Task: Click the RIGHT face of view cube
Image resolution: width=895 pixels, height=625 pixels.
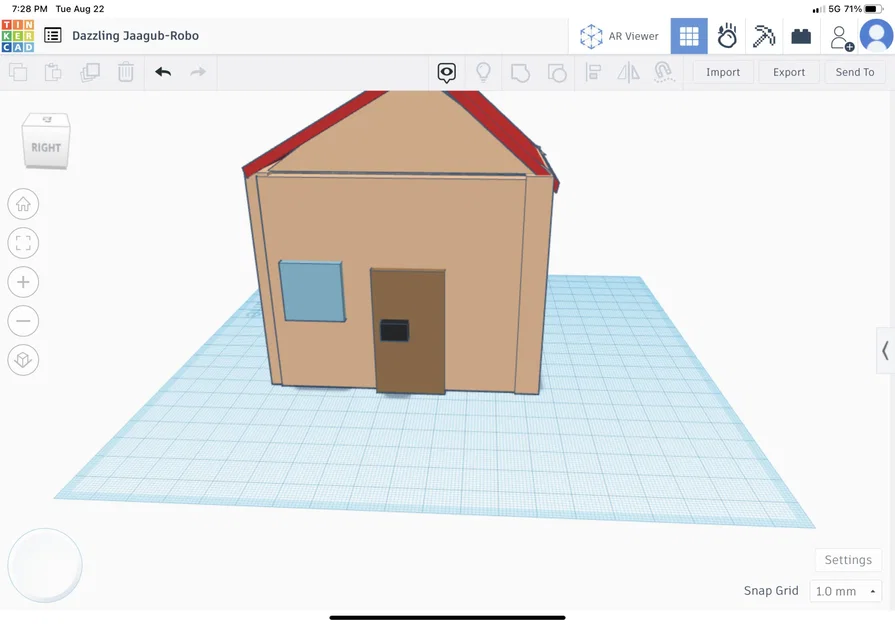Action: 46,147
